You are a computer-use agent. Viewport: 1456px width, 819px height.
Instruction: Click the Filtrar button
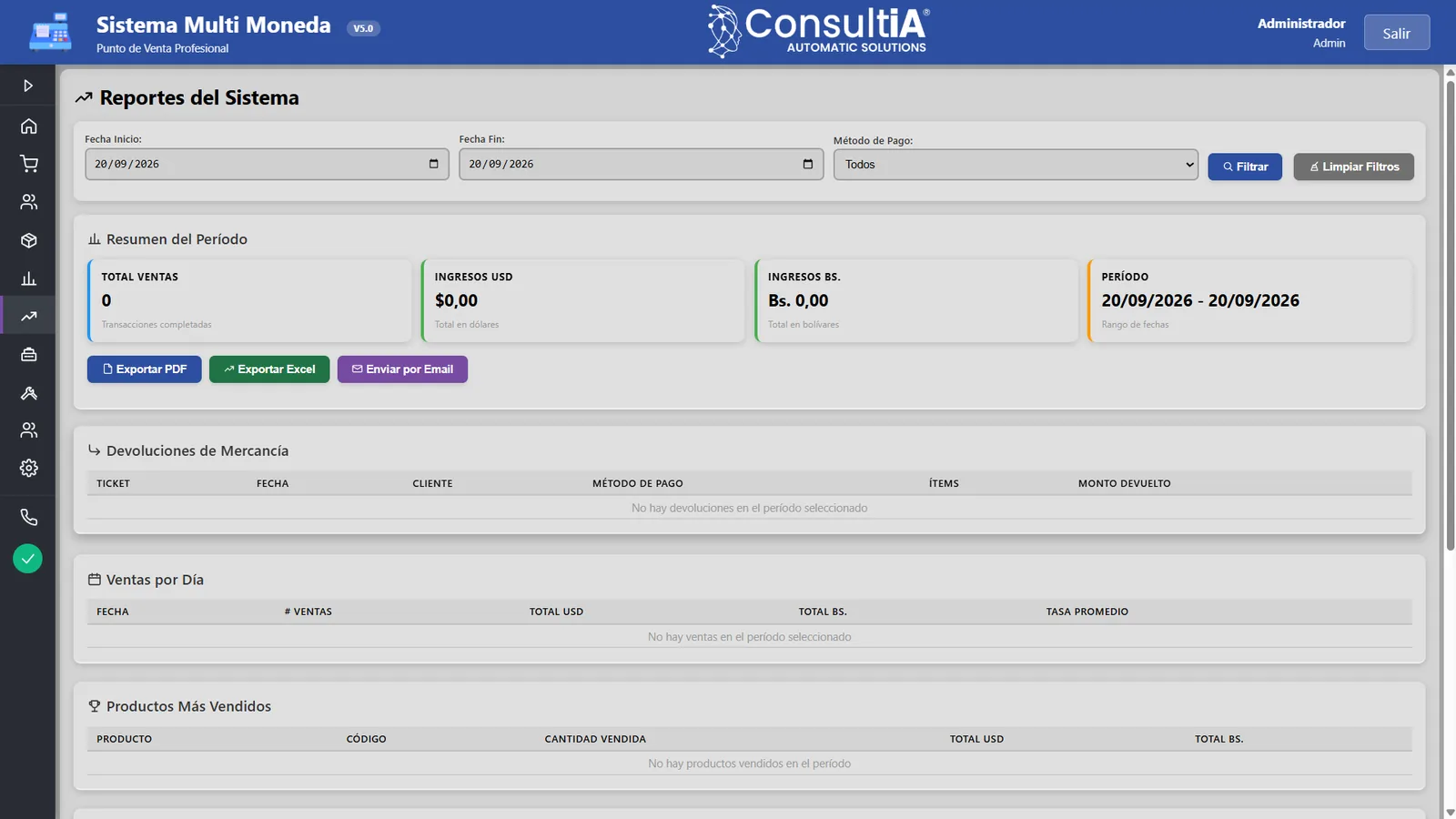tap(1245, 167)
